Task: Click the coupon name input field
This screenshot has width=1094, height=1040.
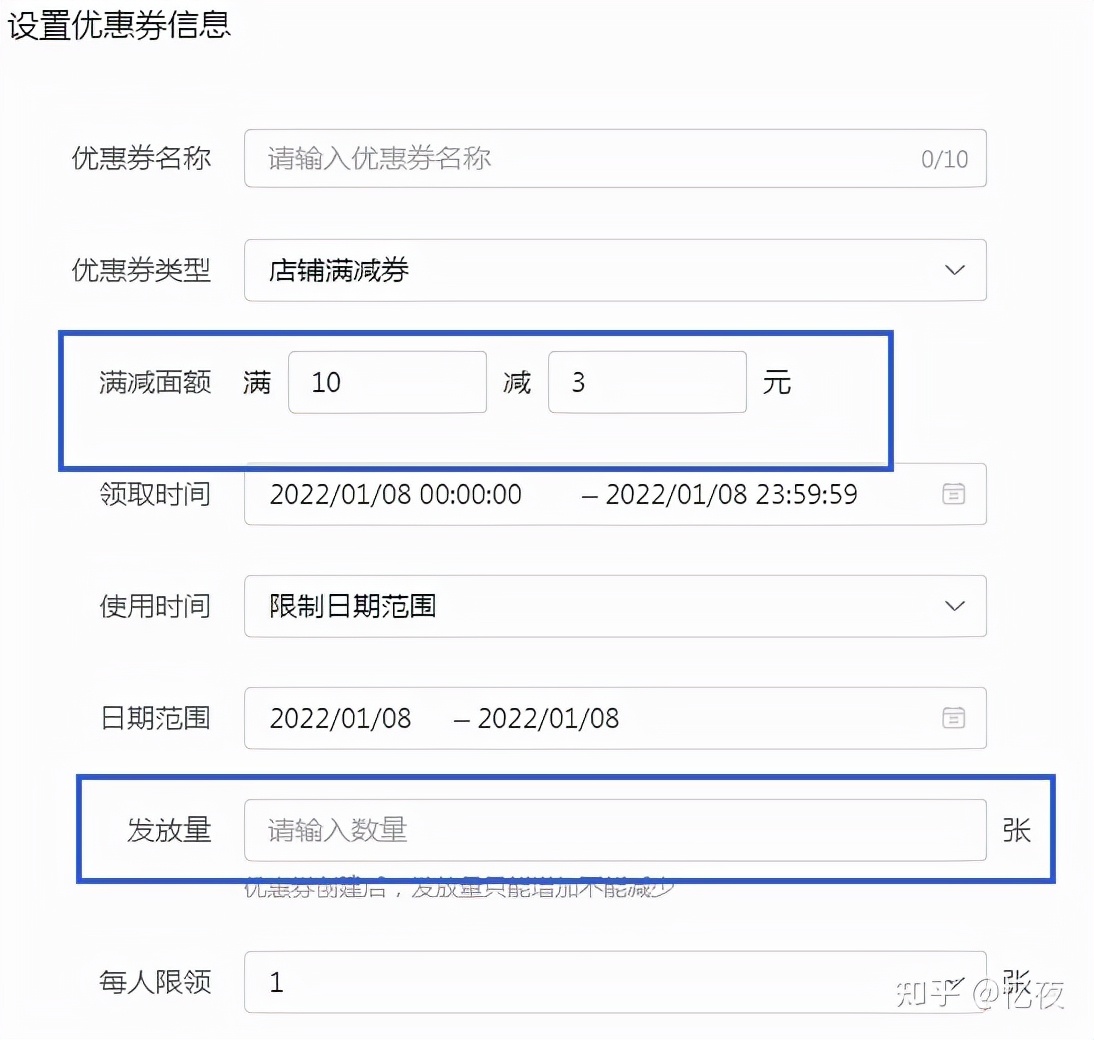Action: pos(615,158)
